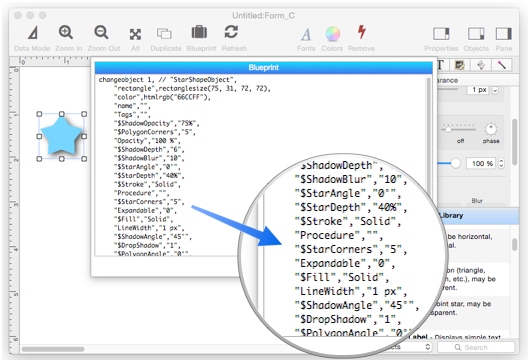530x362 pixels.
Task: Toggle the Objects panel
Action: coord(476,34)
